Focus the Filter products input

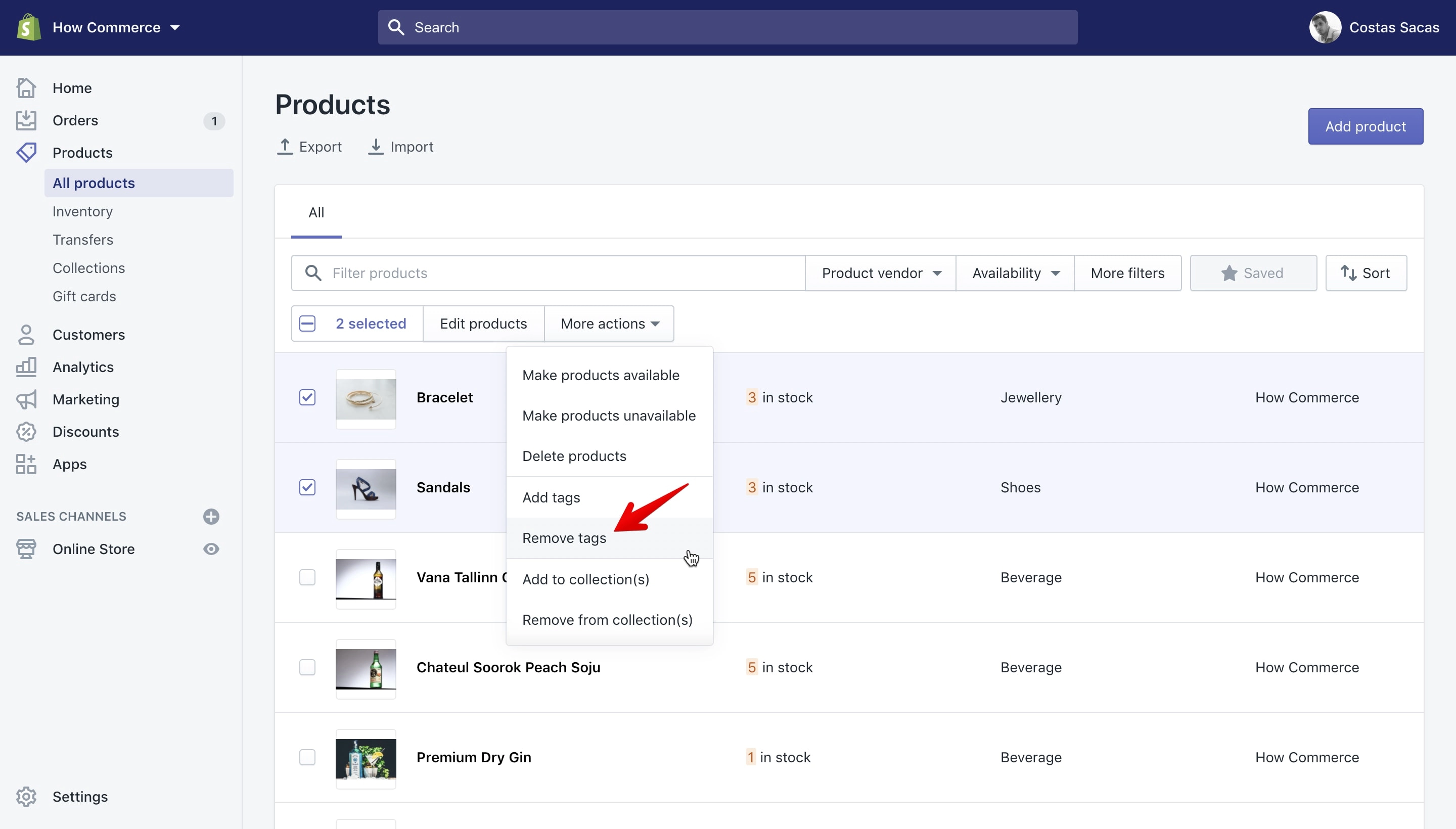click(548, 273)
